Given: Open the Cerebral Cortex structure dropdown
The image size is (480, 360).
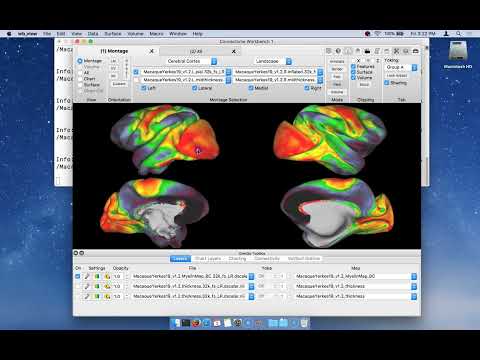Looking at the screenshot, I should pos(191,61).
